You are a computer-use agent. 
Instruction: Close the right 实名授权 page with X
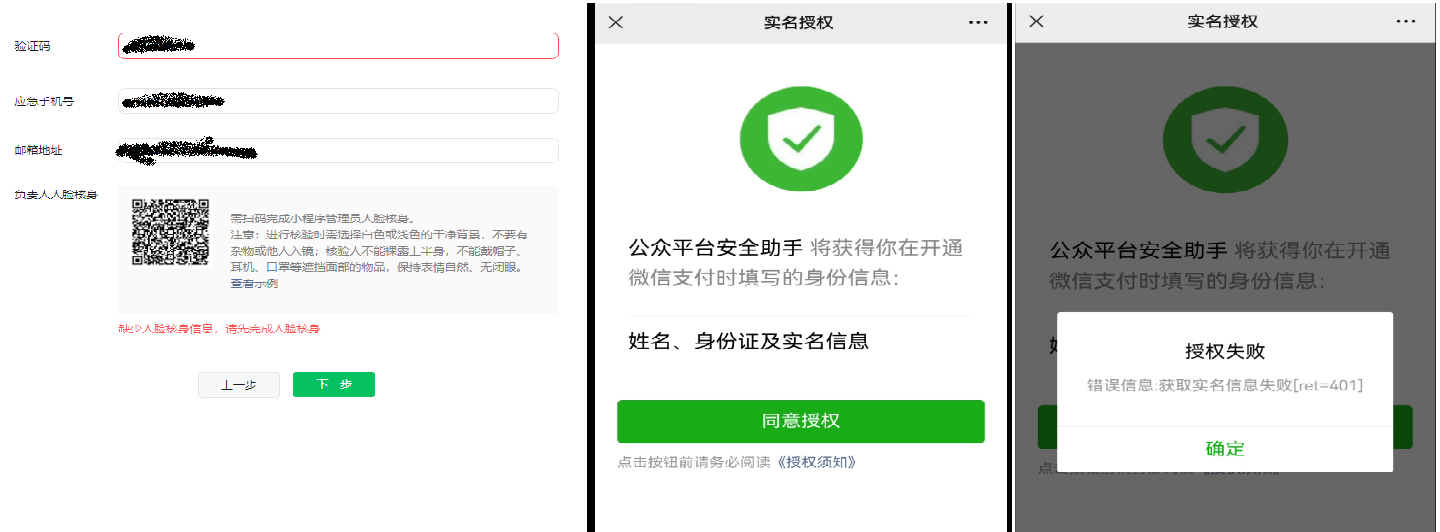pyautogui.click(x=1036, y=22)
